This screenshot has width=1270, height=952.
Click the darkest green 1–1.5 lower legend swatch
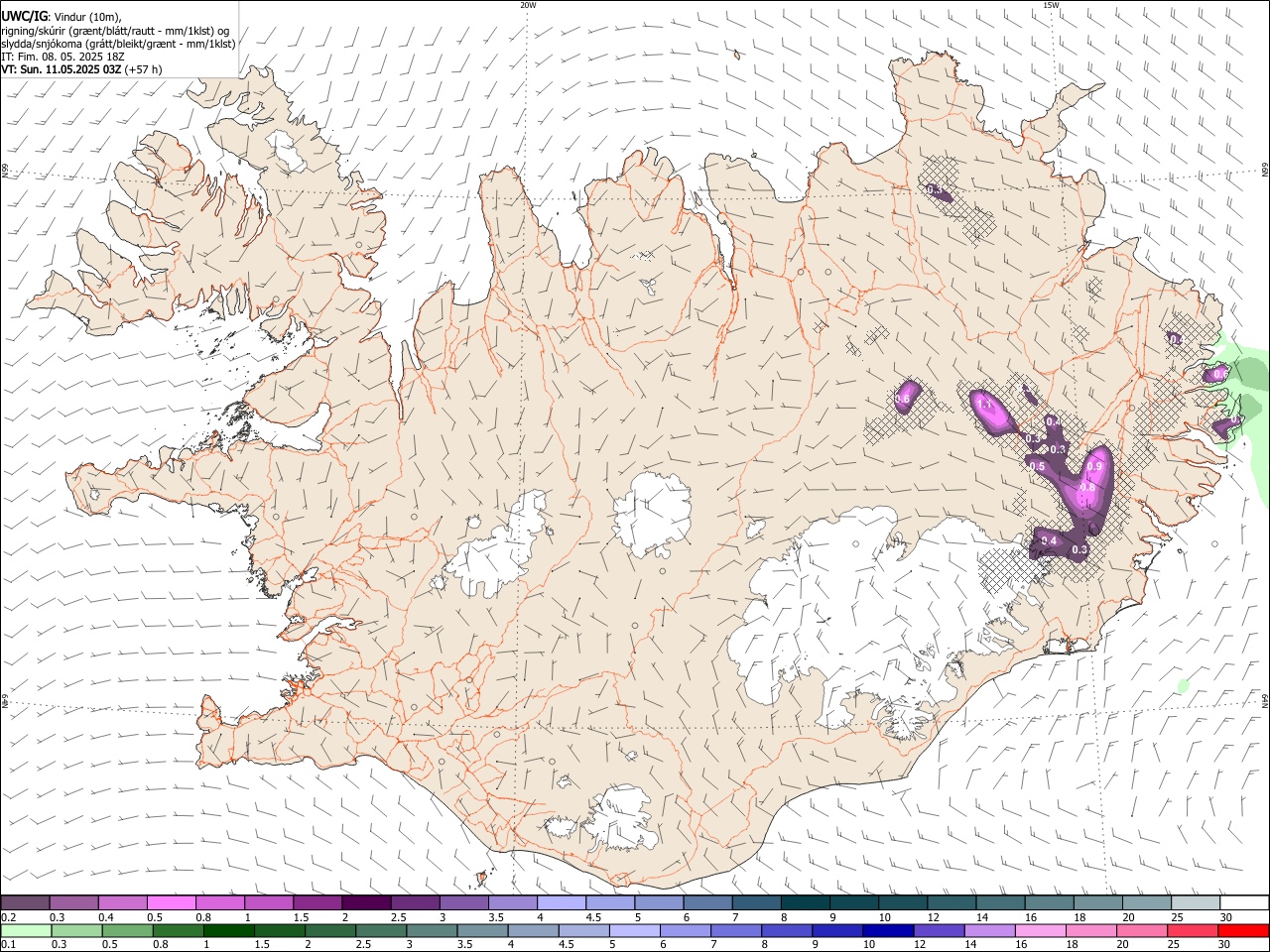tap(229, 930)
